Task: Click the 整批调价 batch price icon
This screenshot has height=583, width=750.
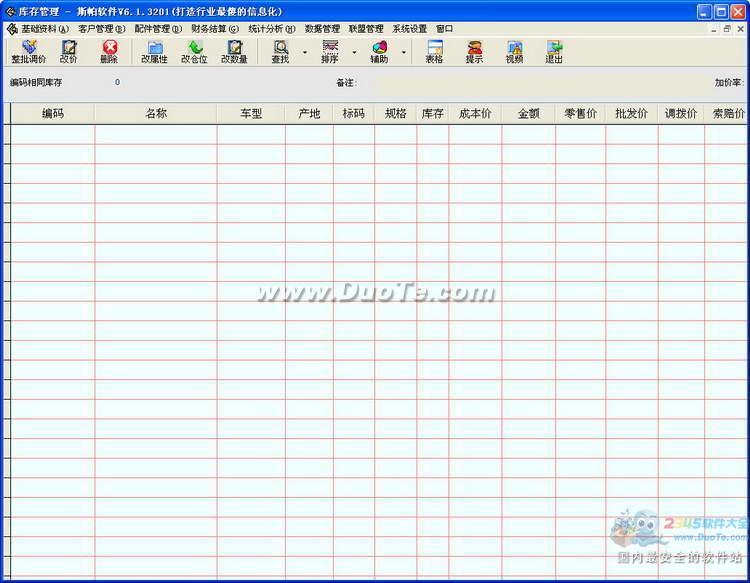Action: click(28, 51)
